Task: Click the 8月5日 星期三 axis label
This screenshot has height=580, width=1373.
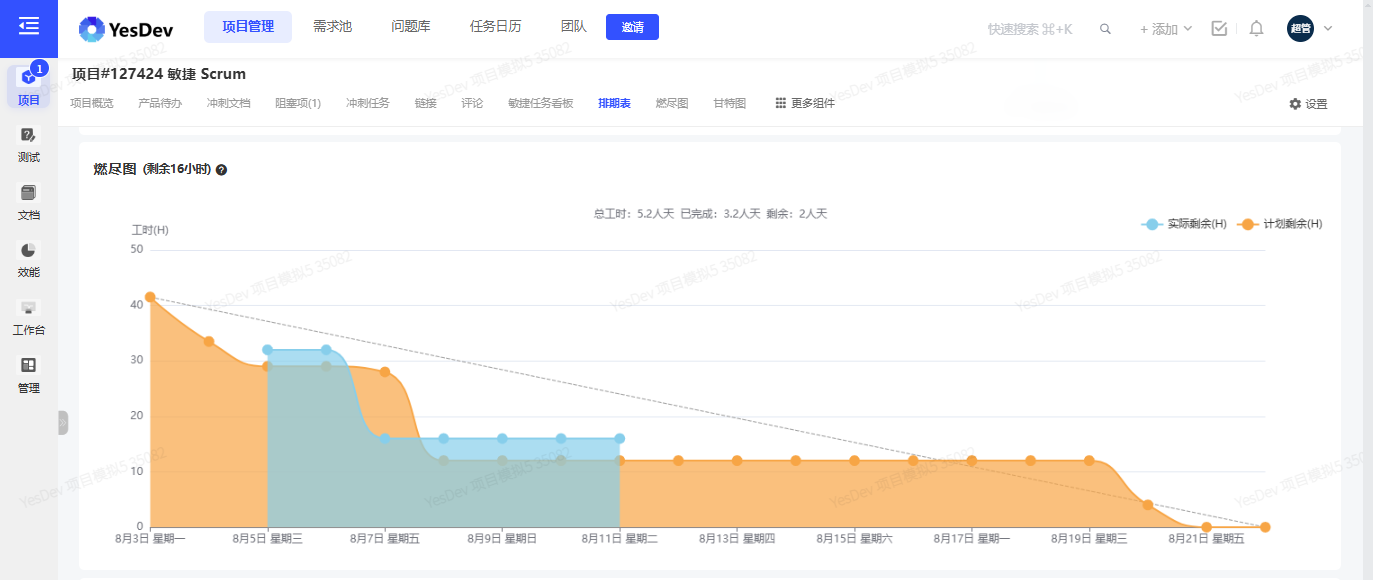Action: [x=267, y=539]
